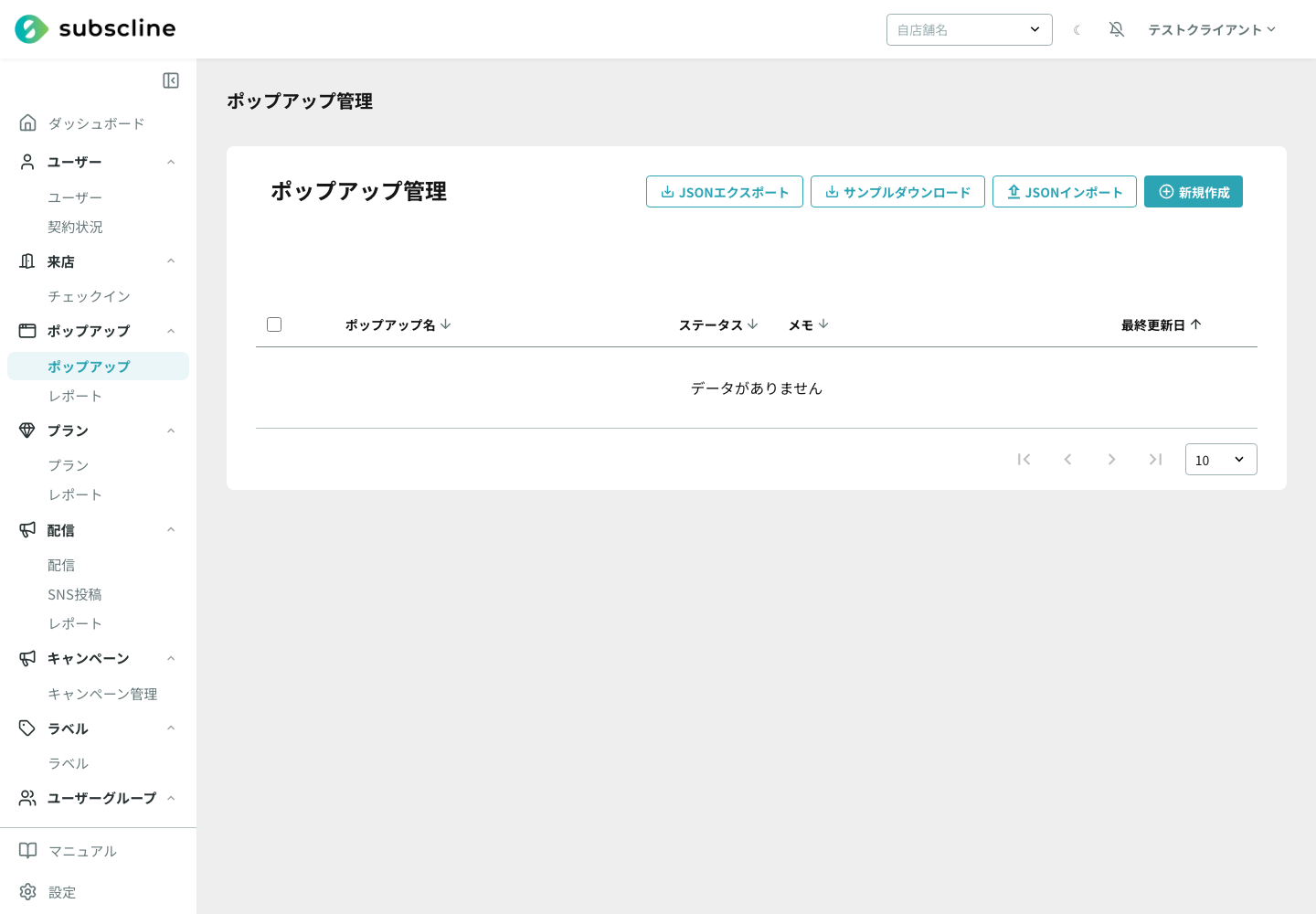Open ダッシュボード in sidebar
The height and width of the screenshot is (914, 1316).
[x=96, y=123]
